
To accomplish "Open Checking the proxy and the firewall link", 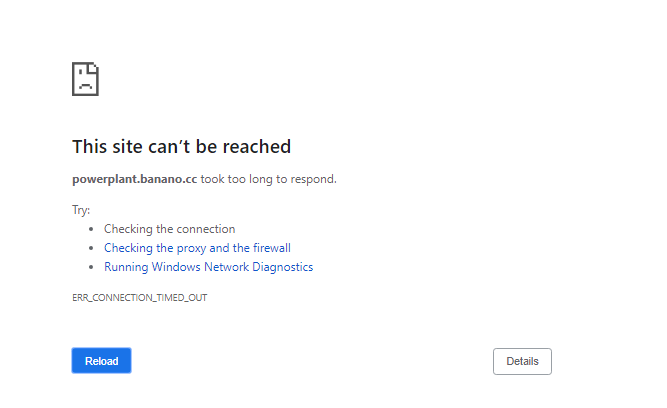I will click(197, 248).
